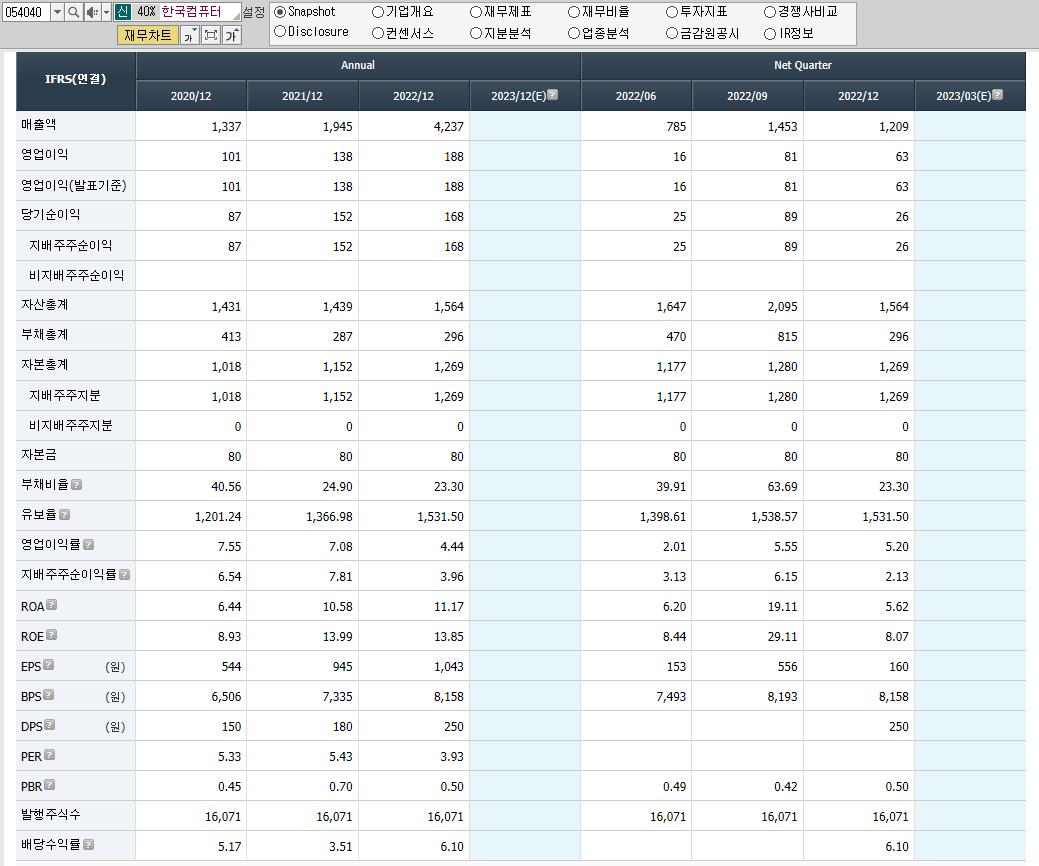Screen dimensions: 1039x866
Task: Select the 경쟁사비교 radio button
Action: click(x=770, y=12)
